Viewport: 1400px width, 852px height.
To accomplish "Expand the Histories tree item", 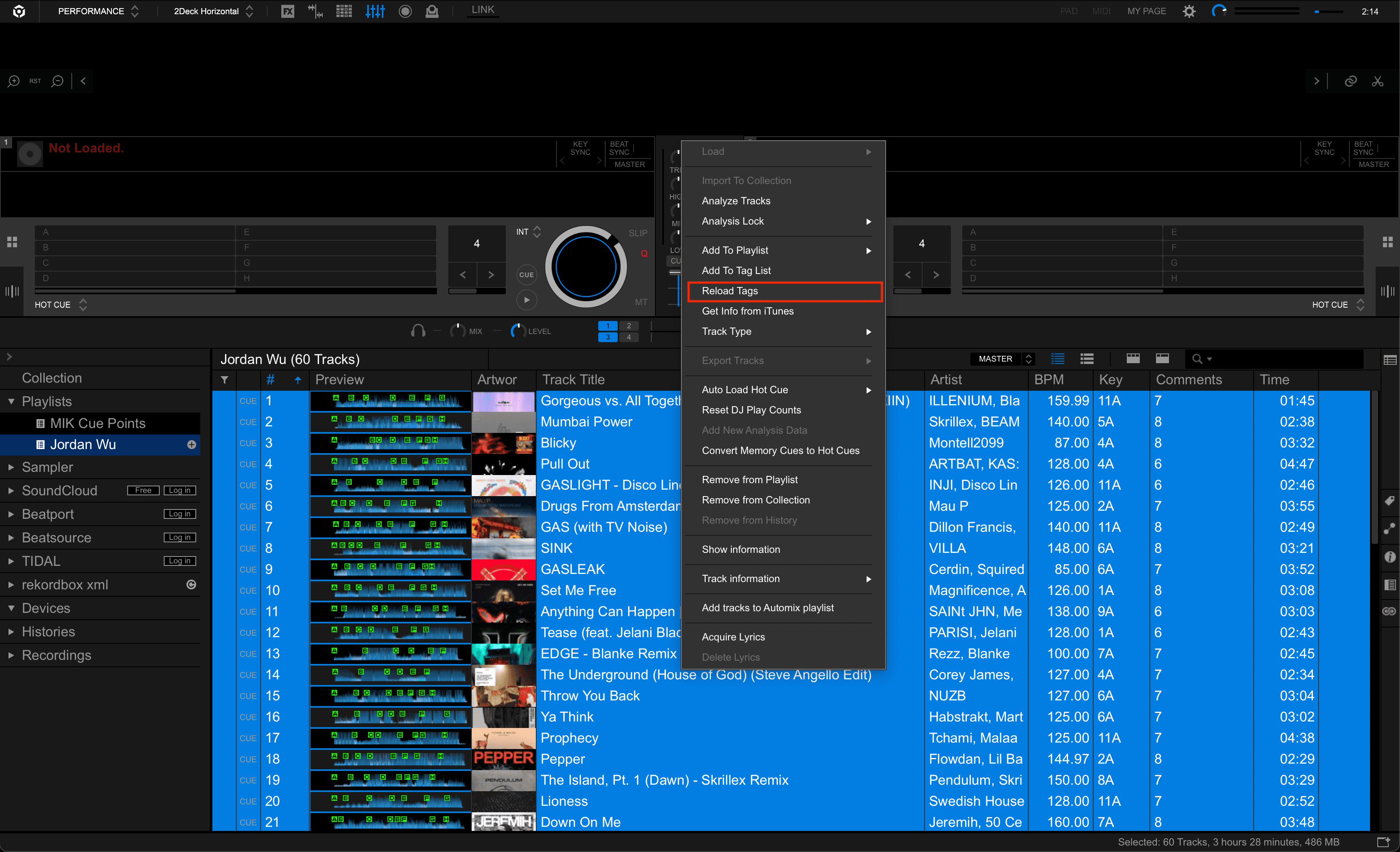I will coord(11,632).
